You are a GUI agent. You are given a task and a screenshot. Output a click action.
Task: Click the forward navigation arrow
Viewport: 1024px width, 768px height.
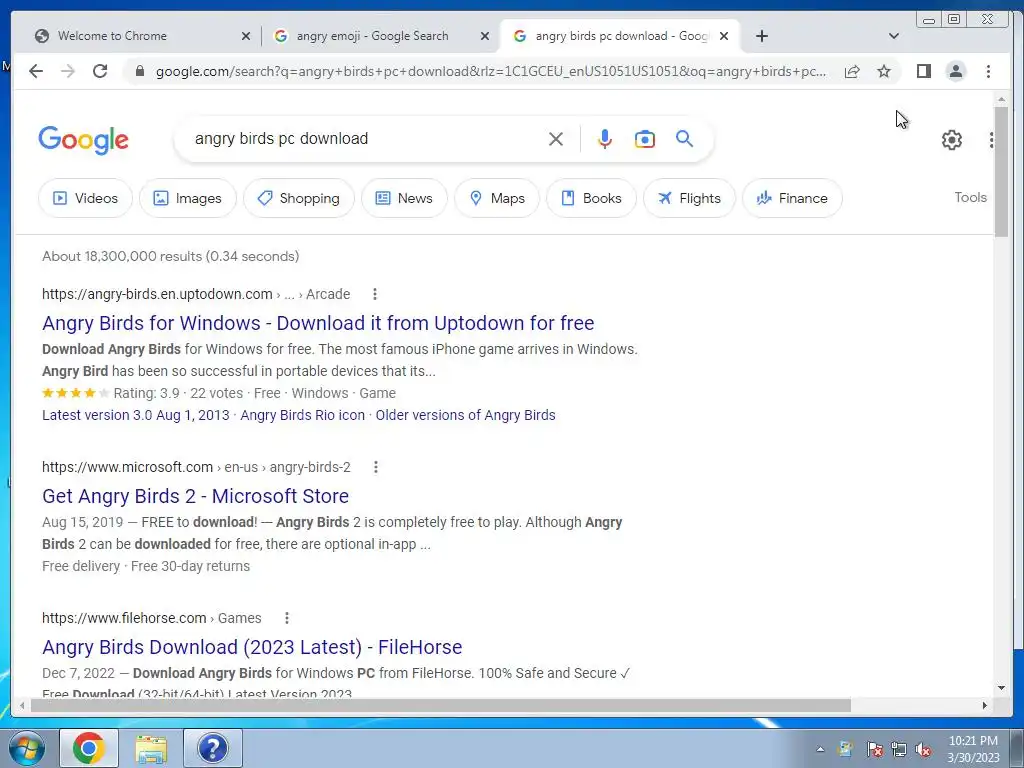click(x=68, y=71)
